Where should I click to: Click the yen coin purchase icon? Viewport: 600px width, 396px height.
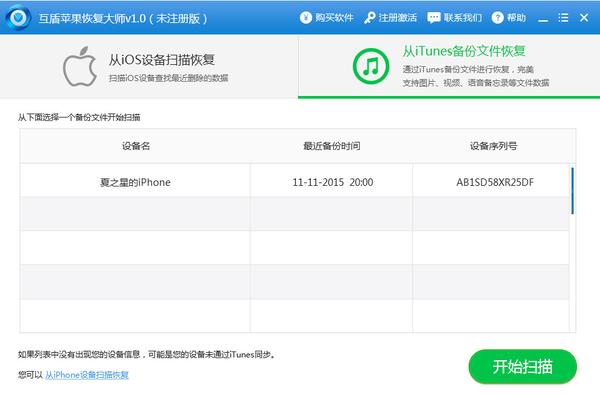click(x=306, y=18)
